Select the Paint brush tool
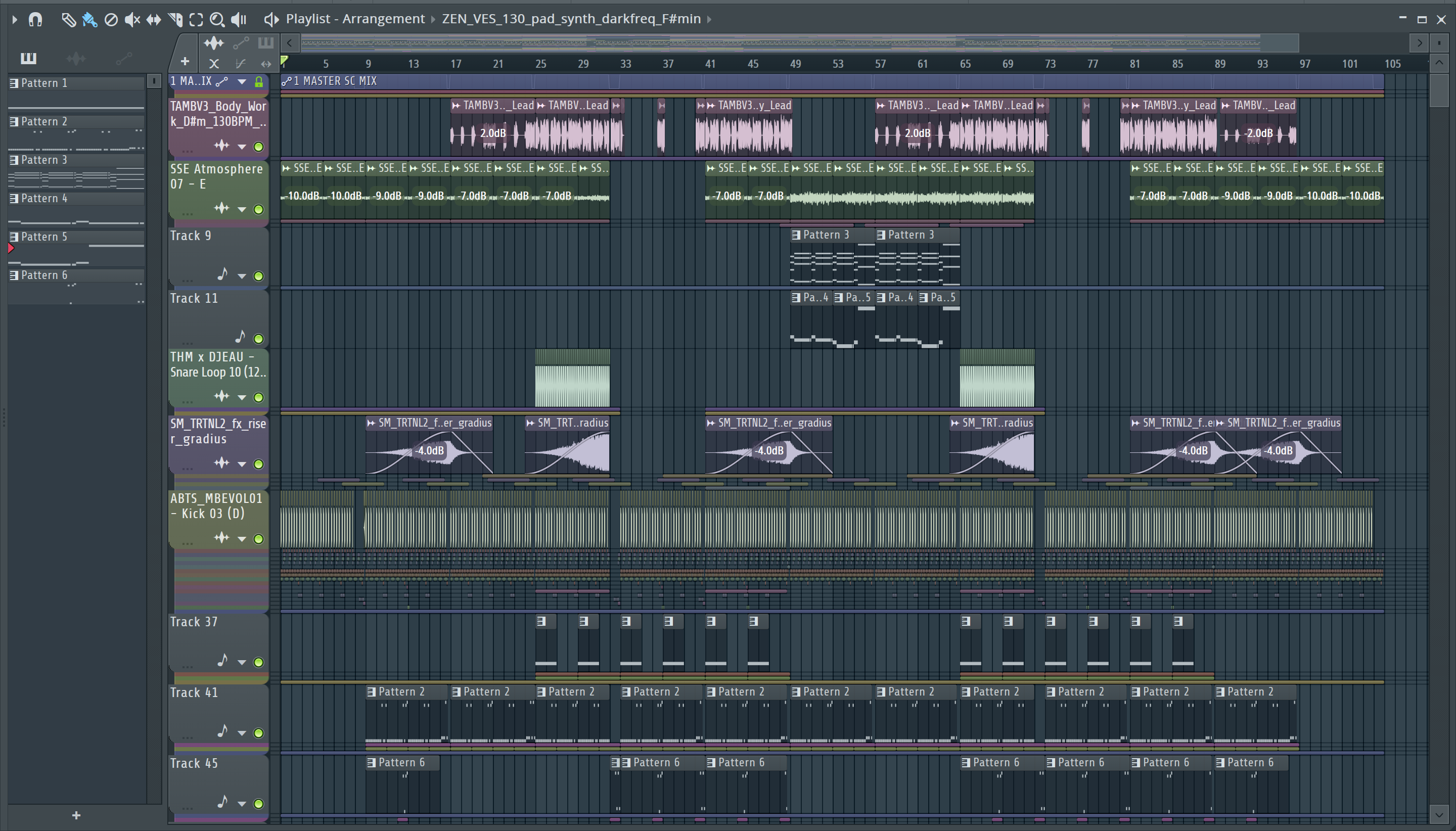1456x831 pixels. 89,19
